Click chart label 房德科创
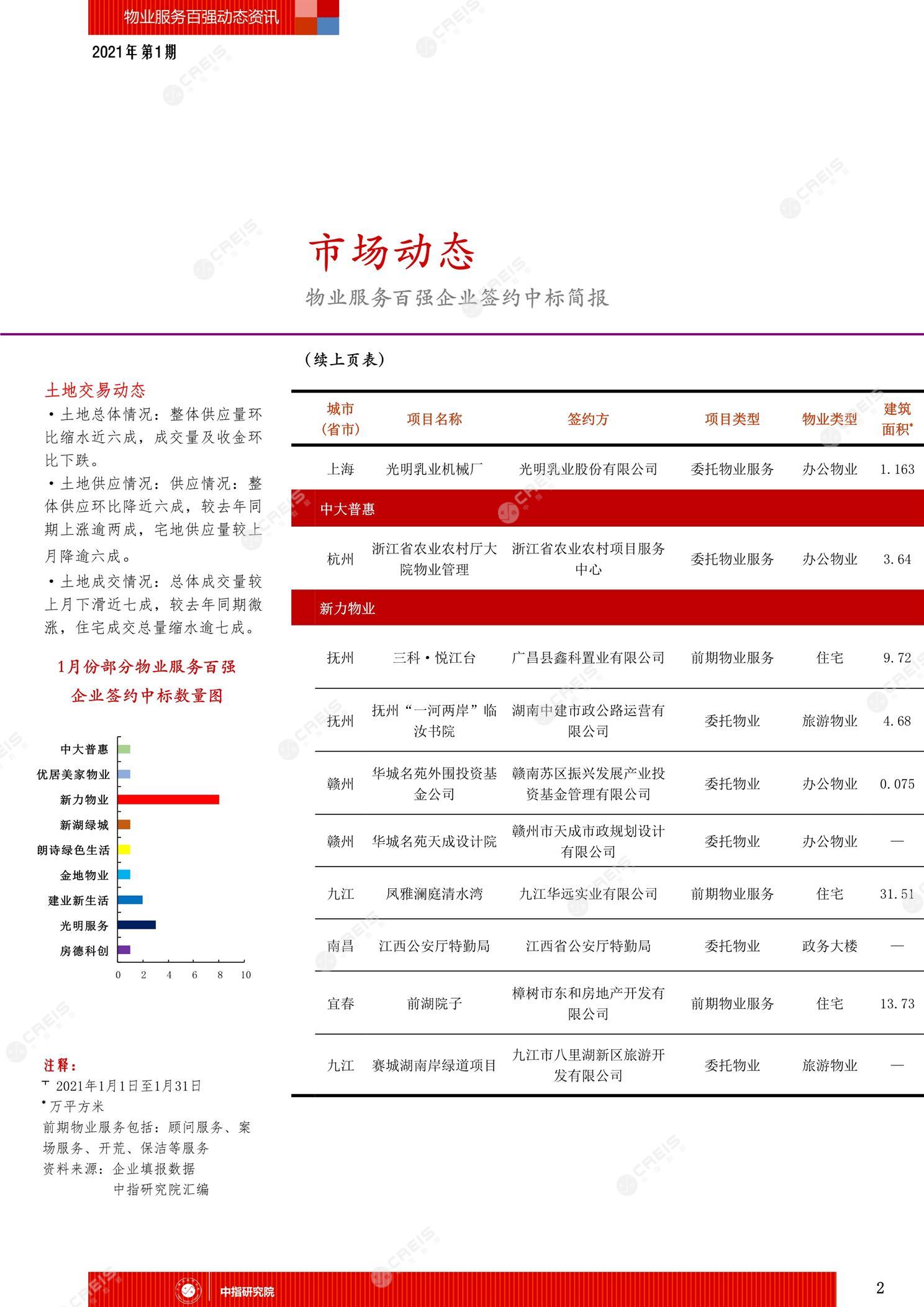The height and width of the screenshot is (1307, 924). 84,950
